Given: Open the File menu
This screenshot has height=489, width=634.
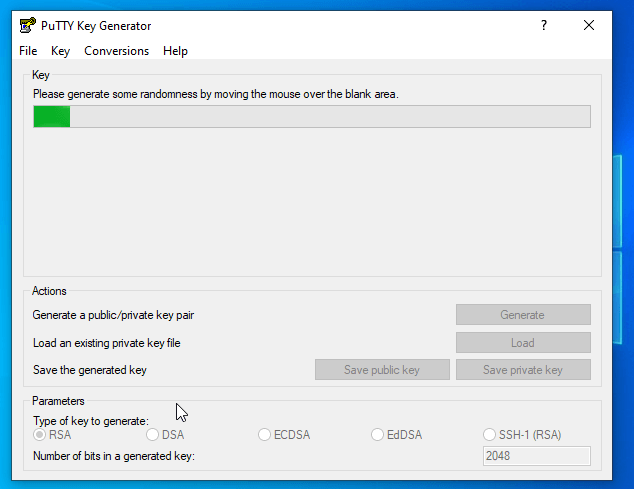Looking at the screenshot, I should click(x=28, y=51).
